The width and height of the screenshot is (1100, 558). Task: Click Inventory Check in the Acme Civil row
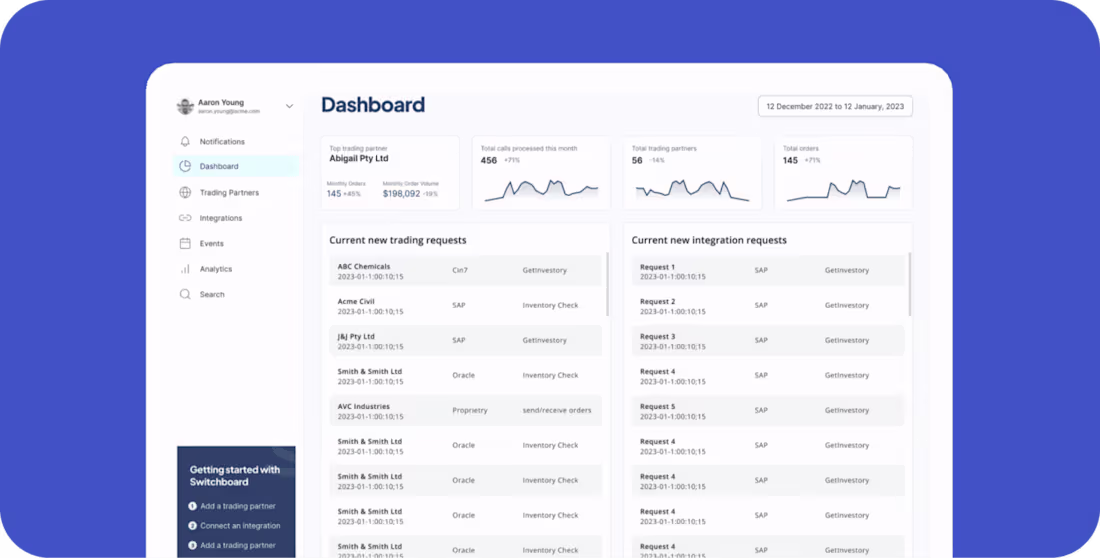coord(550,305)
